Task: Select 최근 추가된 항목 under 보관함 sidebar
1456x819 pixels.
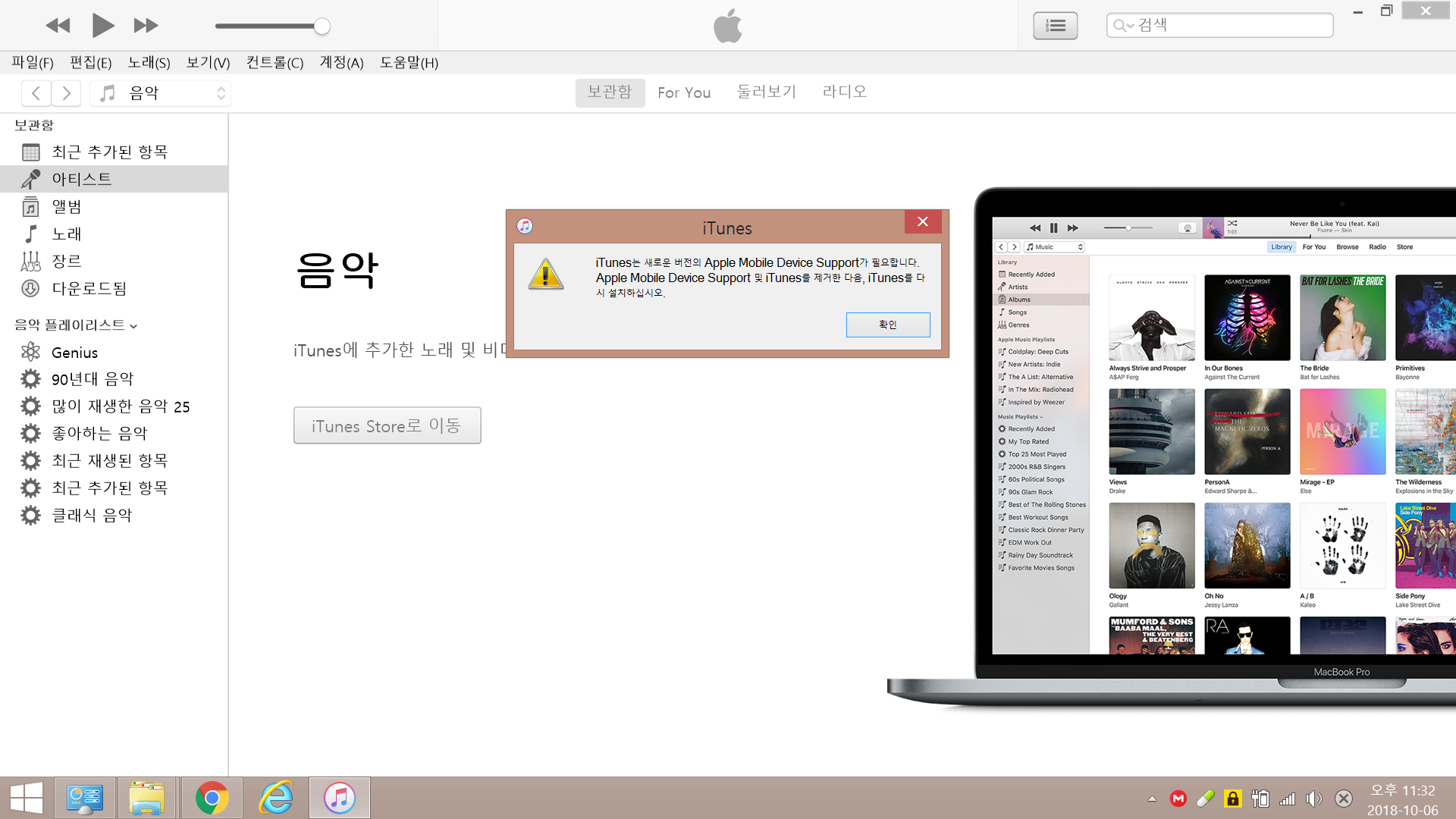Action: (109, 152)
